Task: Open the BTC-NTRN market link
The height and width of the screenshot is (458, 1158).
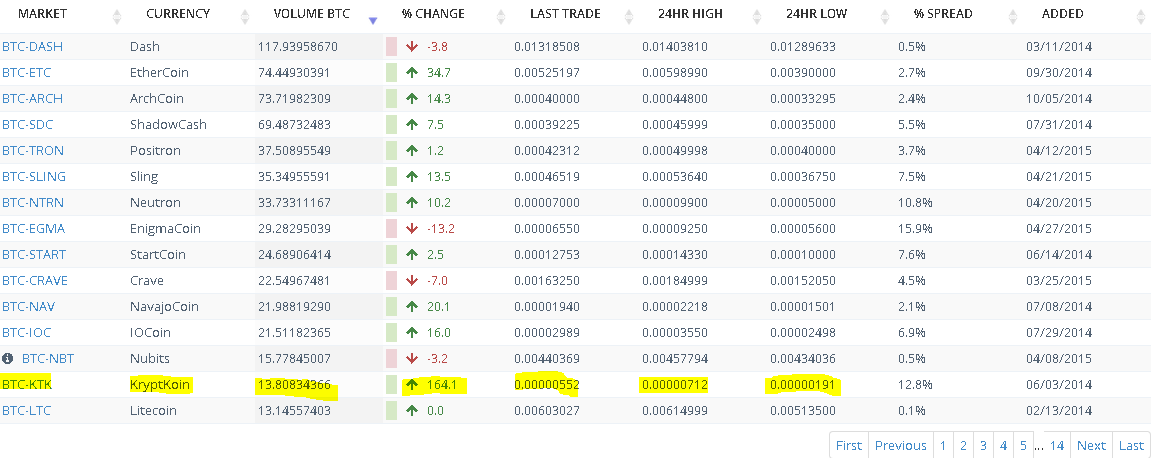Action: [x=33, y=202]
